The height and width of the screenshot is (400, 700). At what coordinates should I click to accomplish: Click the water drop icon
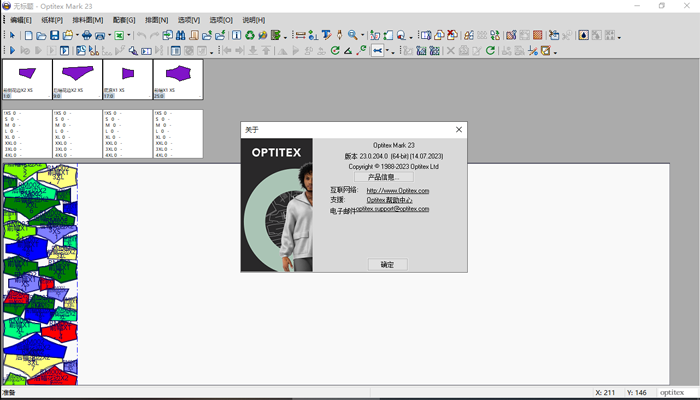[x=583, y=35]
